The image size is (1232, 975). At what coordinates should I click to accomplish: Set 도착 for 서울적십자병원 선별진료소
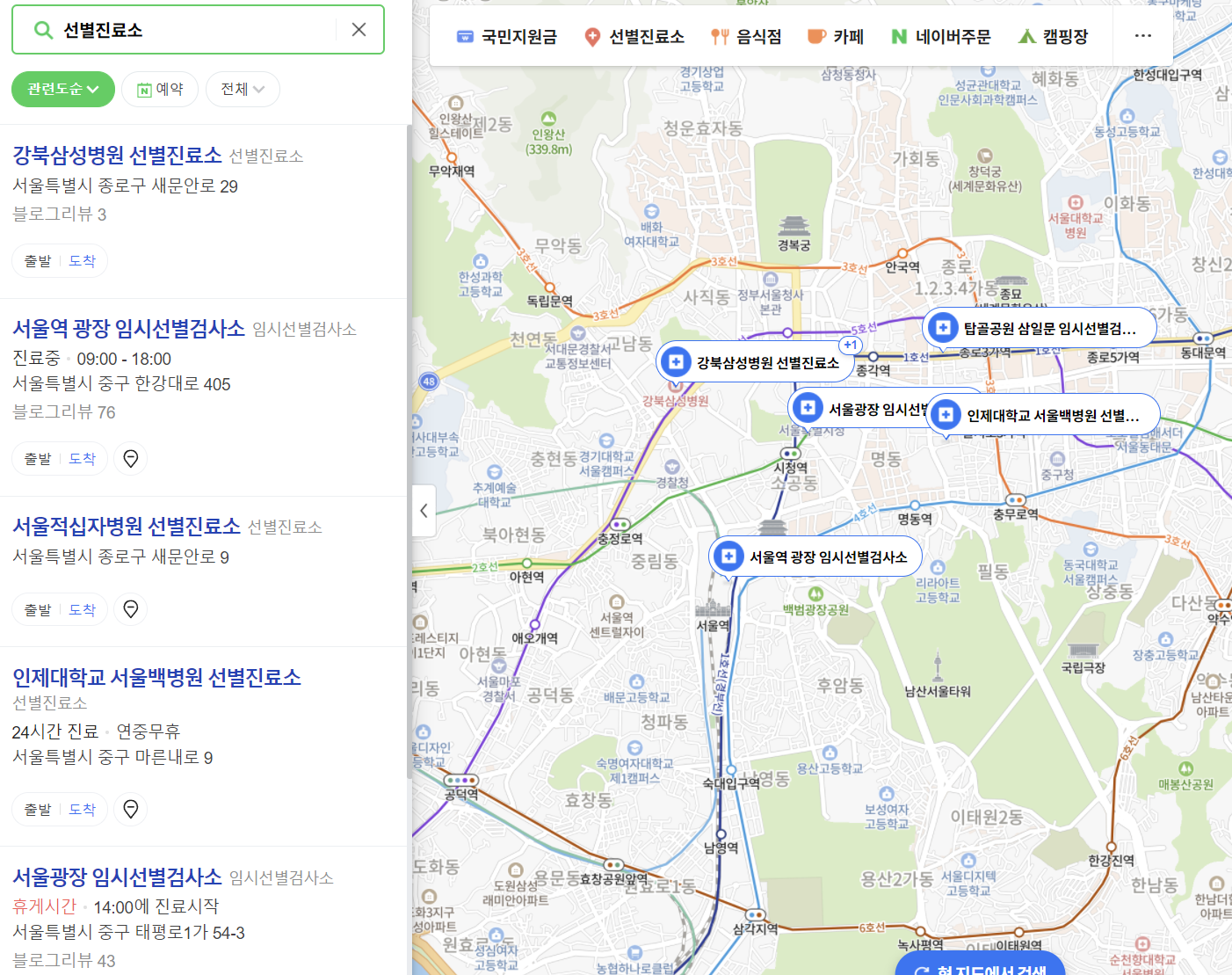[83, 610]
